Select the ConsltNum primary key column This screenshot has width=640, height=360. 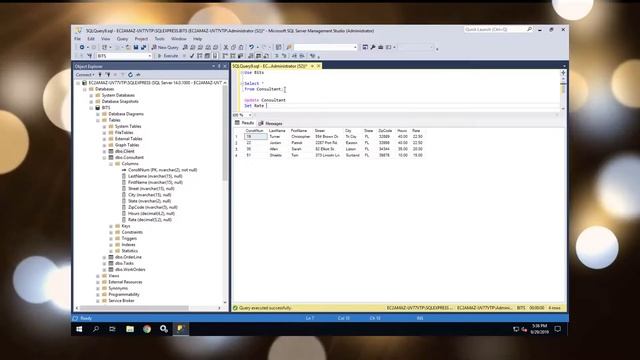[x=162, y=170]
